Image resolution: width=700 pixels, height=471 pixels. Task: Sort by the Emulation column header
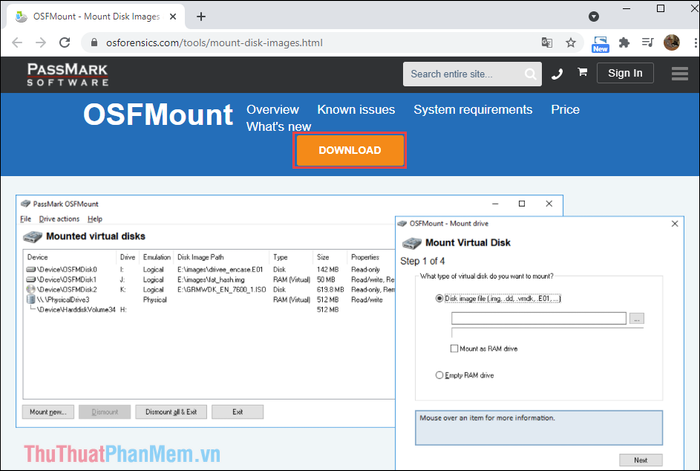pyautogui.click(x=157, y=257)
